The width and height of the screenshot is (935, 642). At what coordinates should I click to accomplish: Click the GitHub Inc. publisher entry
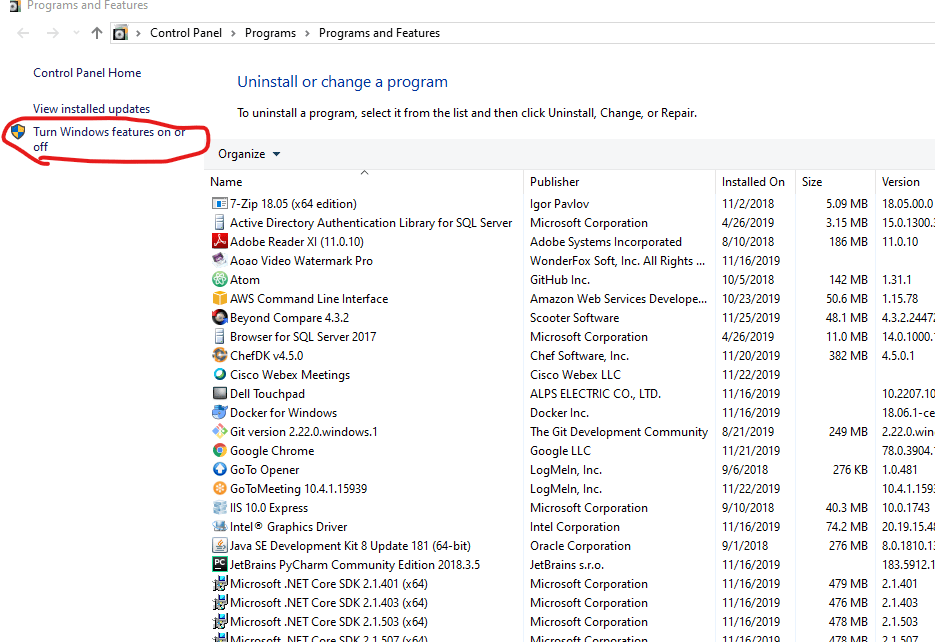click(560, 280)
